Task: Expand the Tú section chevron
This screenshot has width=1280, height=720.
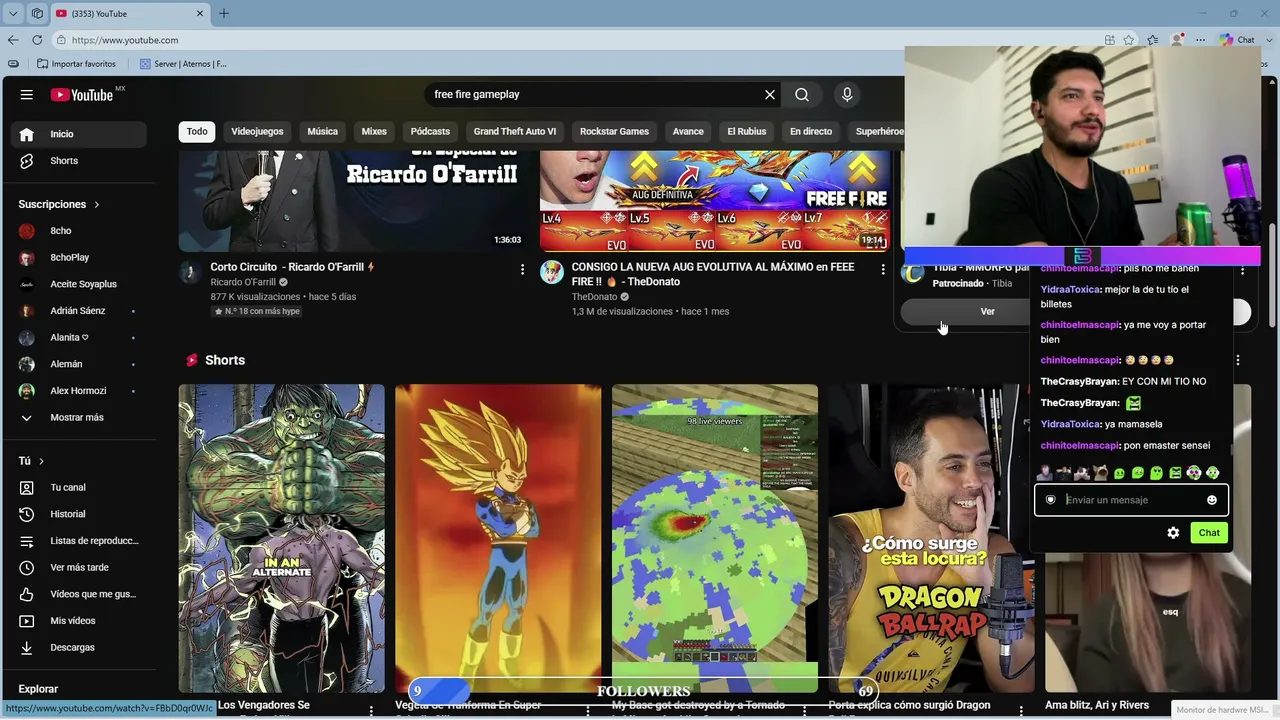Action: coord(41,461)
